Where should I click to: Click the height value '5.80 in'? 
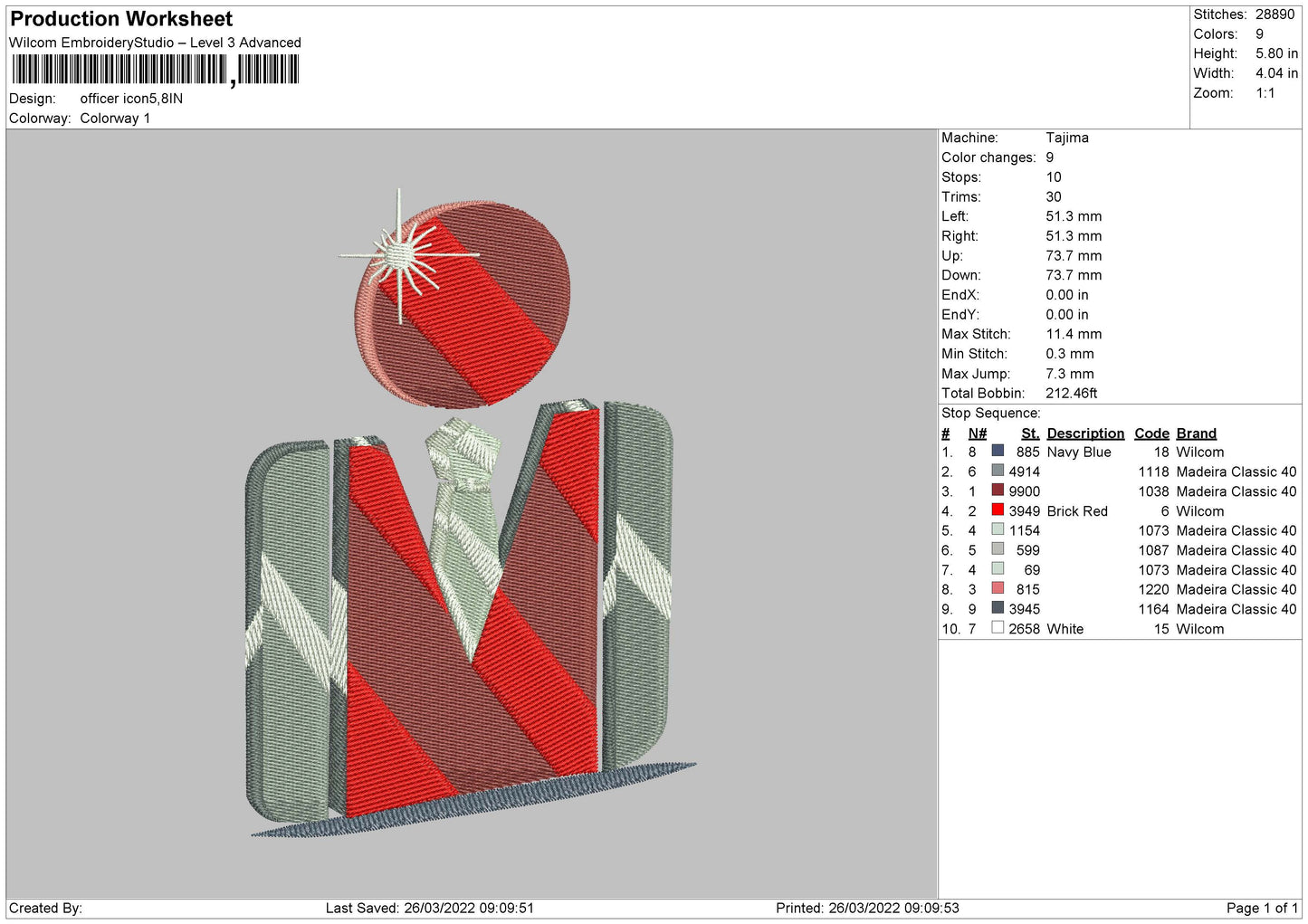tap(1276, 53)
